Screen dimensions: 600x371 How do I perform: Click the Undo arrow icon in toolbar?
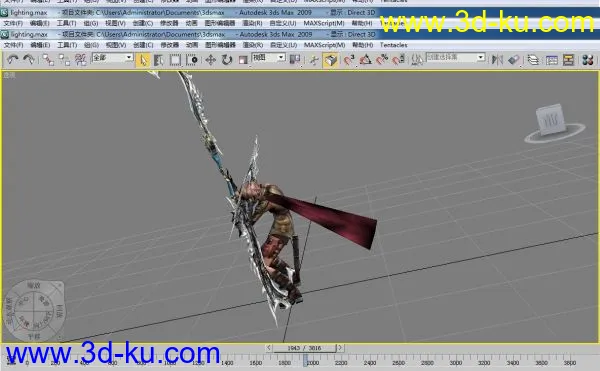click(13, 60)
